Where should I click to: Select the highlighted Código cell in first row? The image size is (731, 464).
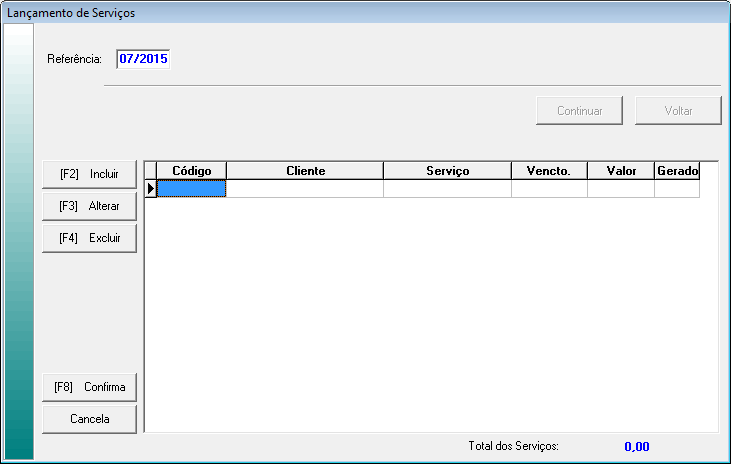click(192, 188)
